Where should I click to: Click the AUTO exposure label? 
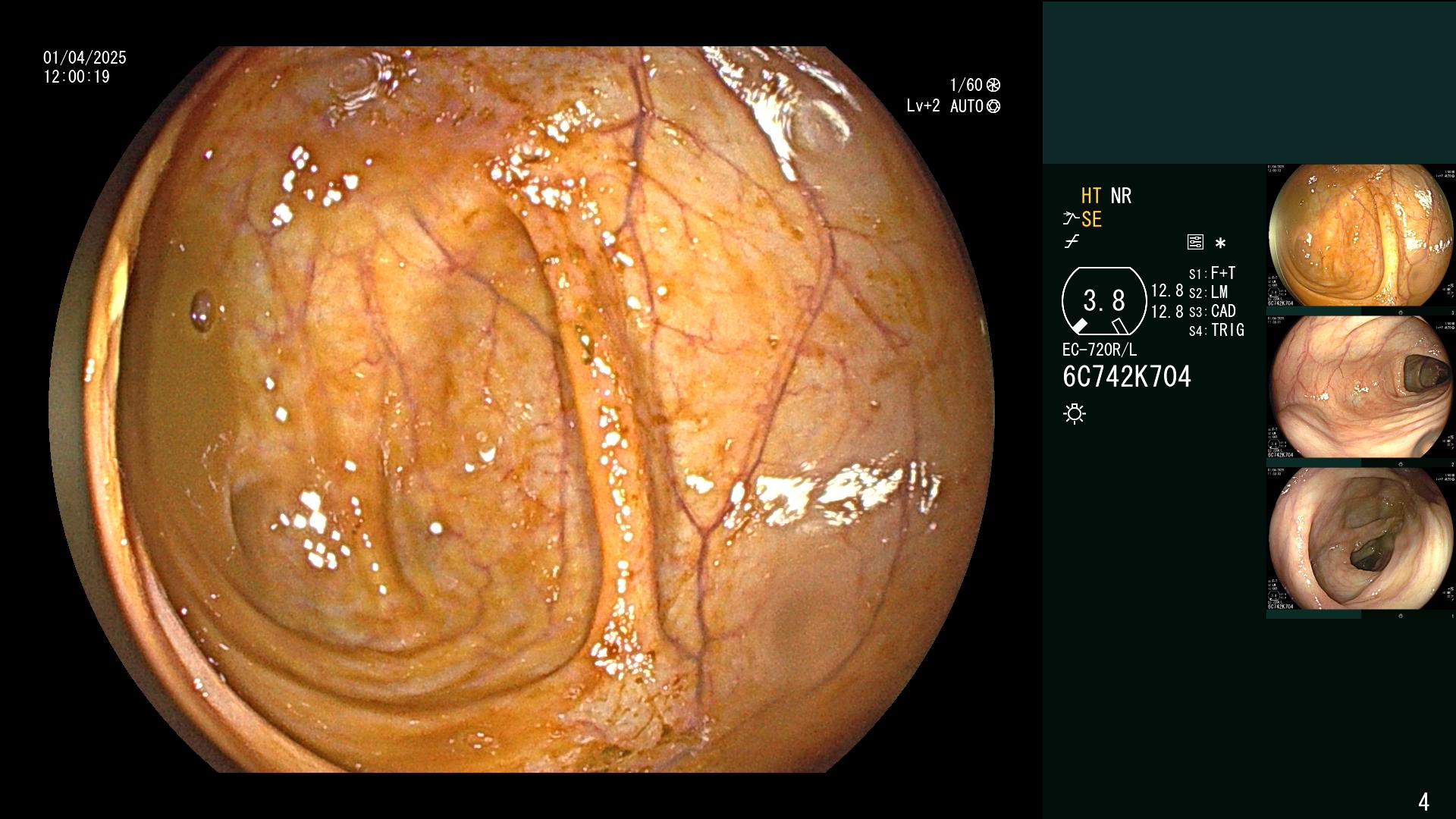pos(966,106)
